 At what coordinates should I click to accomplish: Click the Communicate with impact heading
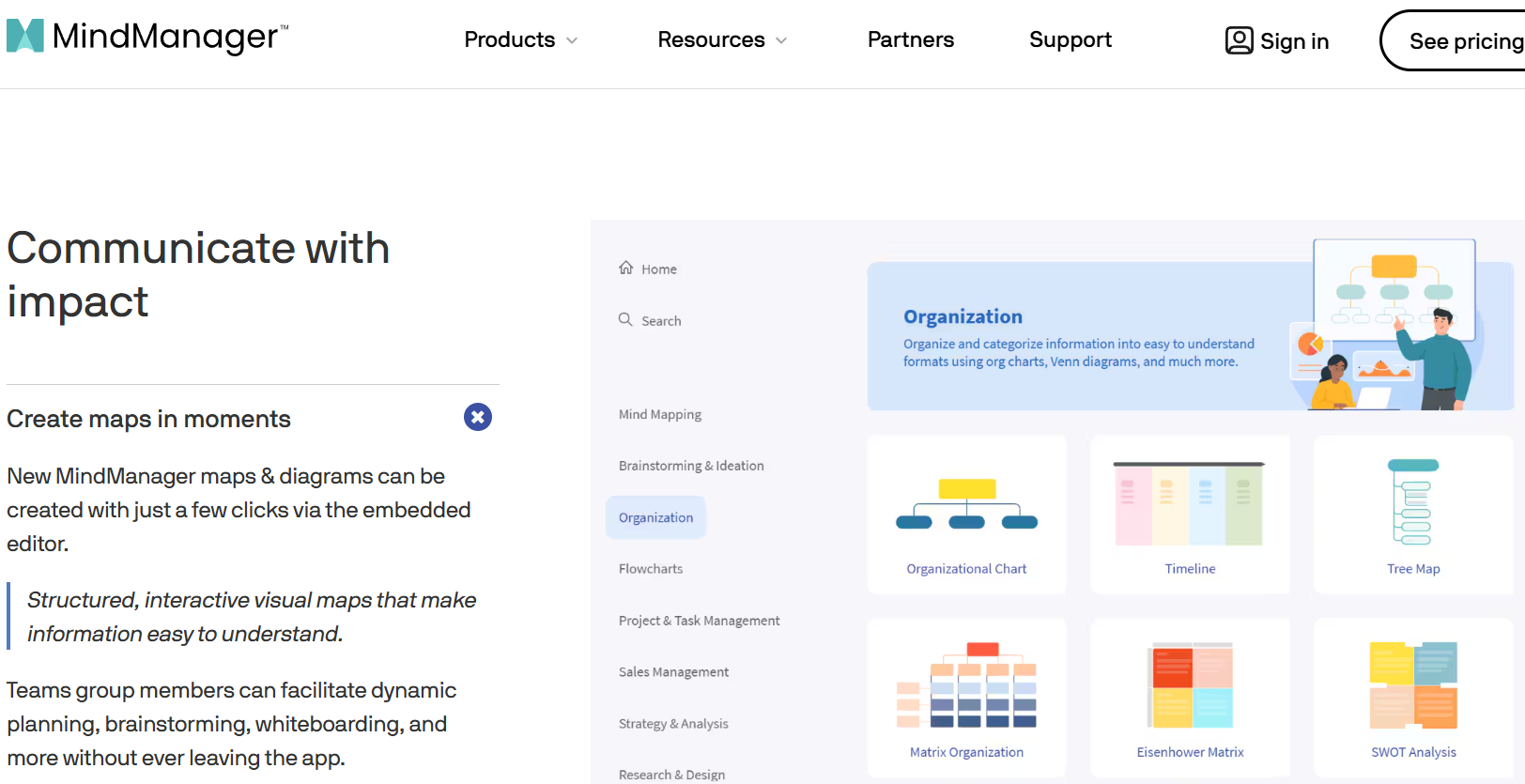[198, 274]
